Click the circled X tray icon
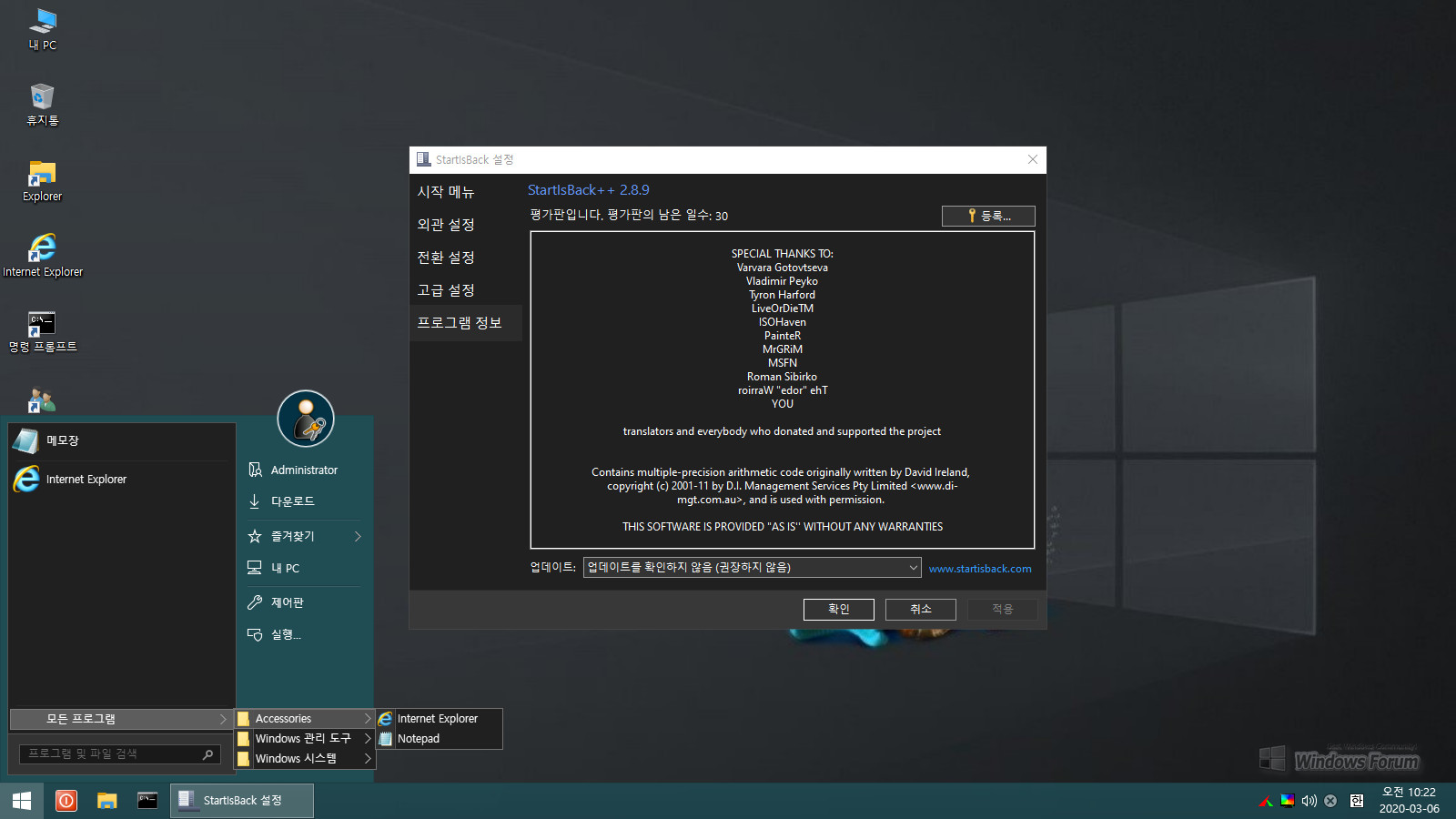The width and height of the screenshot is (1456, 819). 1330,801
